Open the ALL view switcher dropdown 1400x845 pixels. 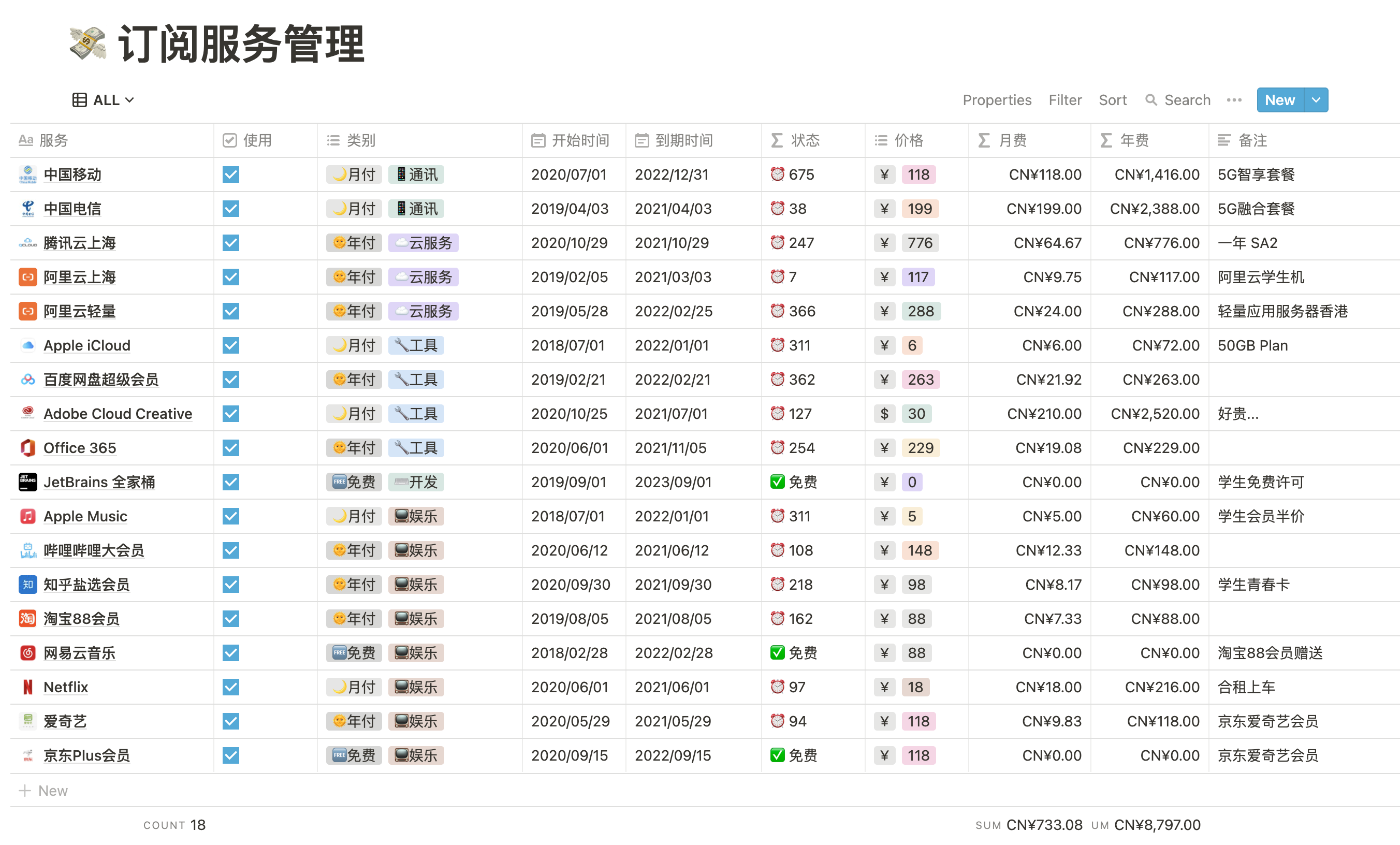click(104, 100)
